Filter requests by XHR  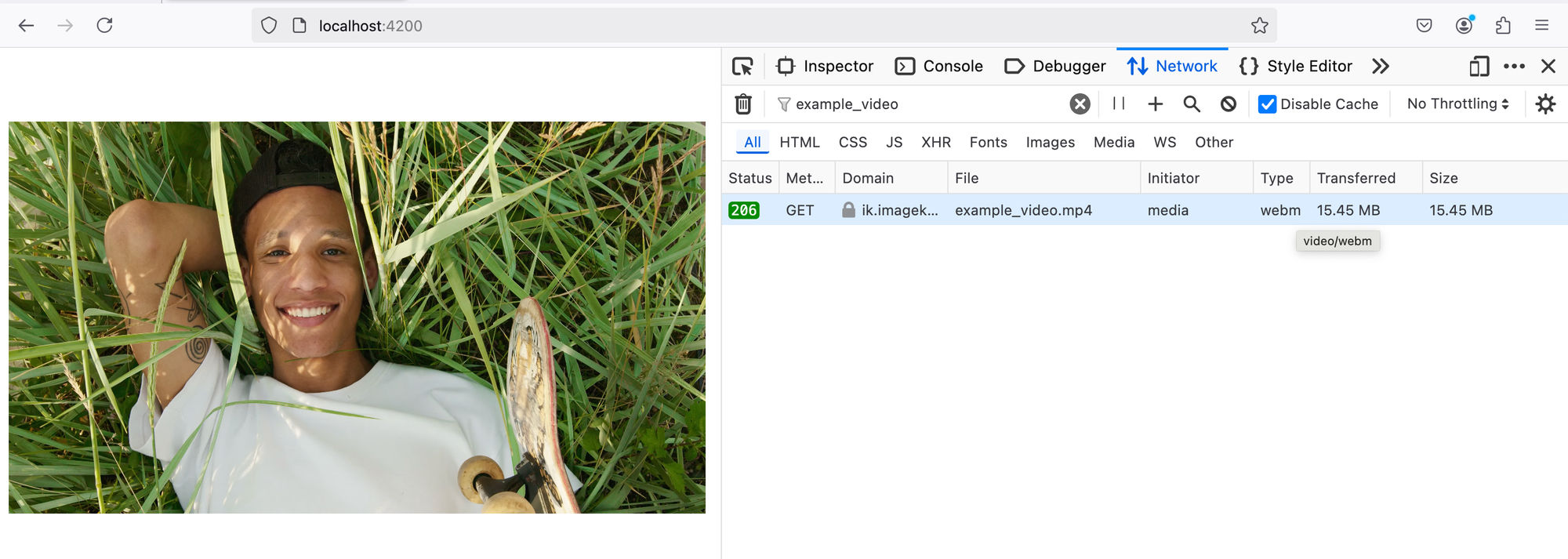[x=936, y=143]
